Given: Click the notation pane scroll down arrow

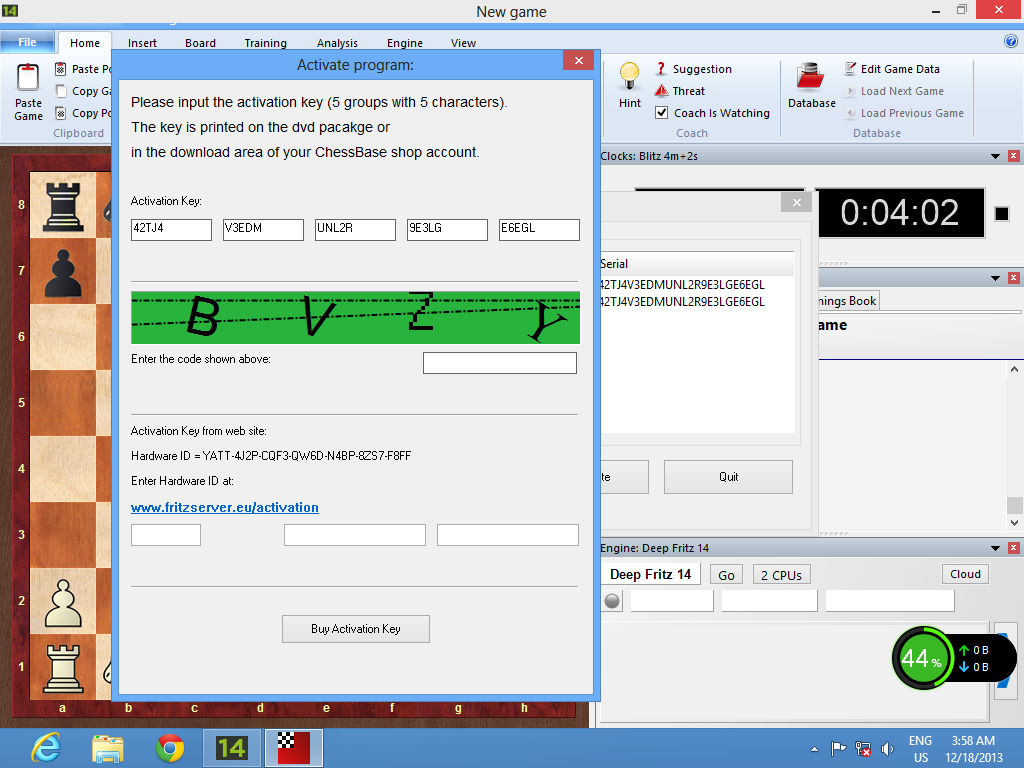Looking at the screenshot, I should click(1014, 522).
